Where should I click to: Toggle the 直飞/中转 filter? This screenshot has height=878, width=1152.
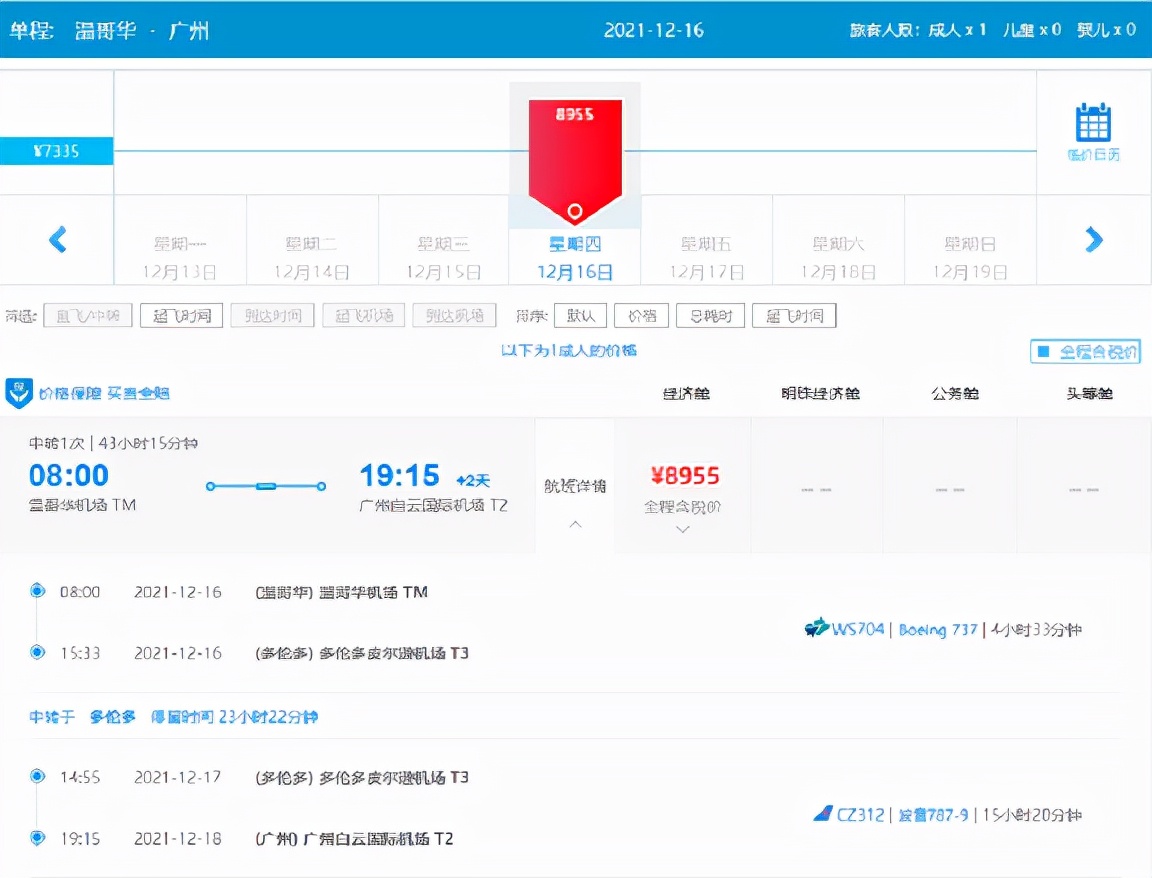pos(87,315)
